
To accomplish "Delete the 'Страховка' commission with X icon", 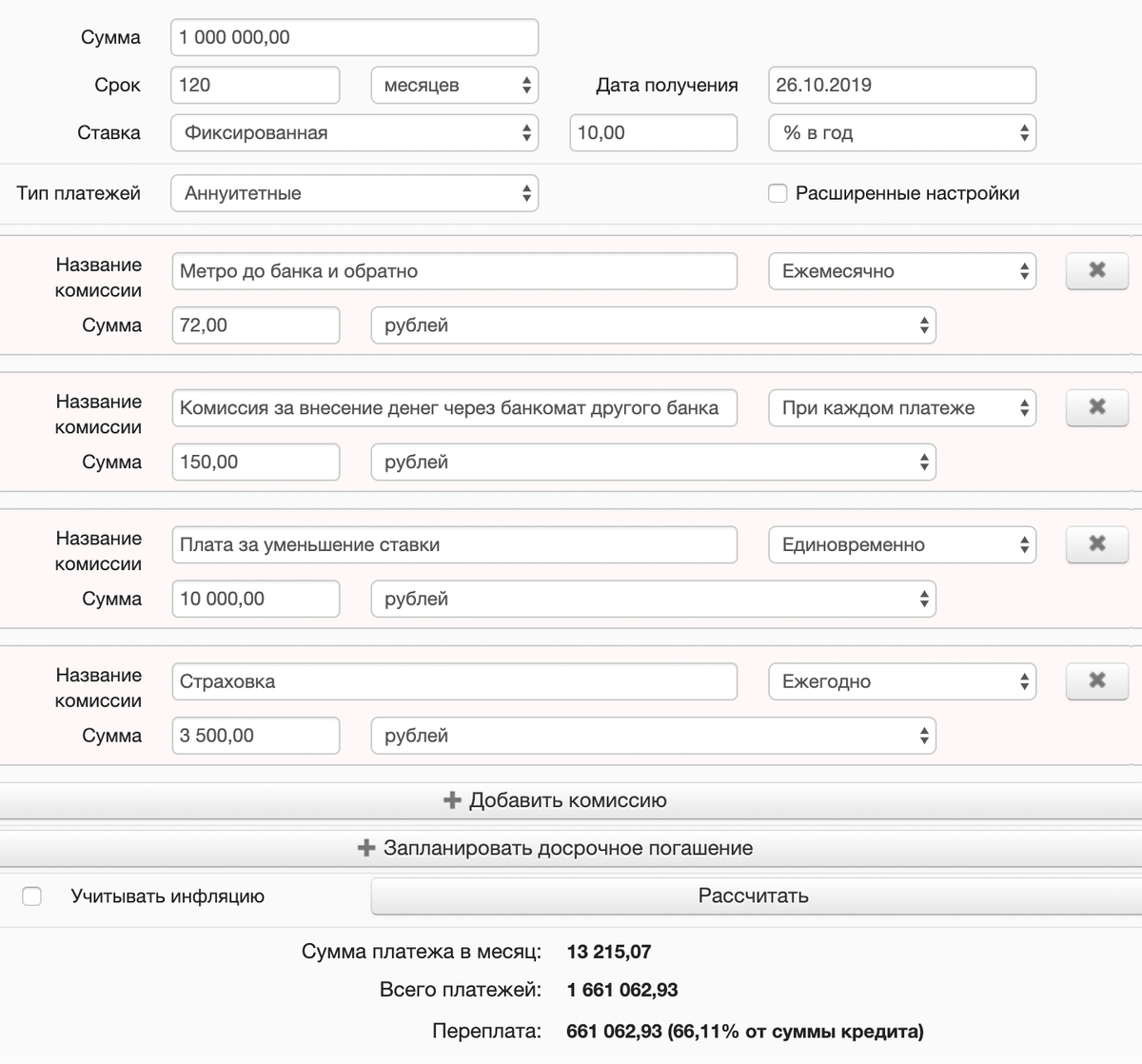I will coord(1097,681).
